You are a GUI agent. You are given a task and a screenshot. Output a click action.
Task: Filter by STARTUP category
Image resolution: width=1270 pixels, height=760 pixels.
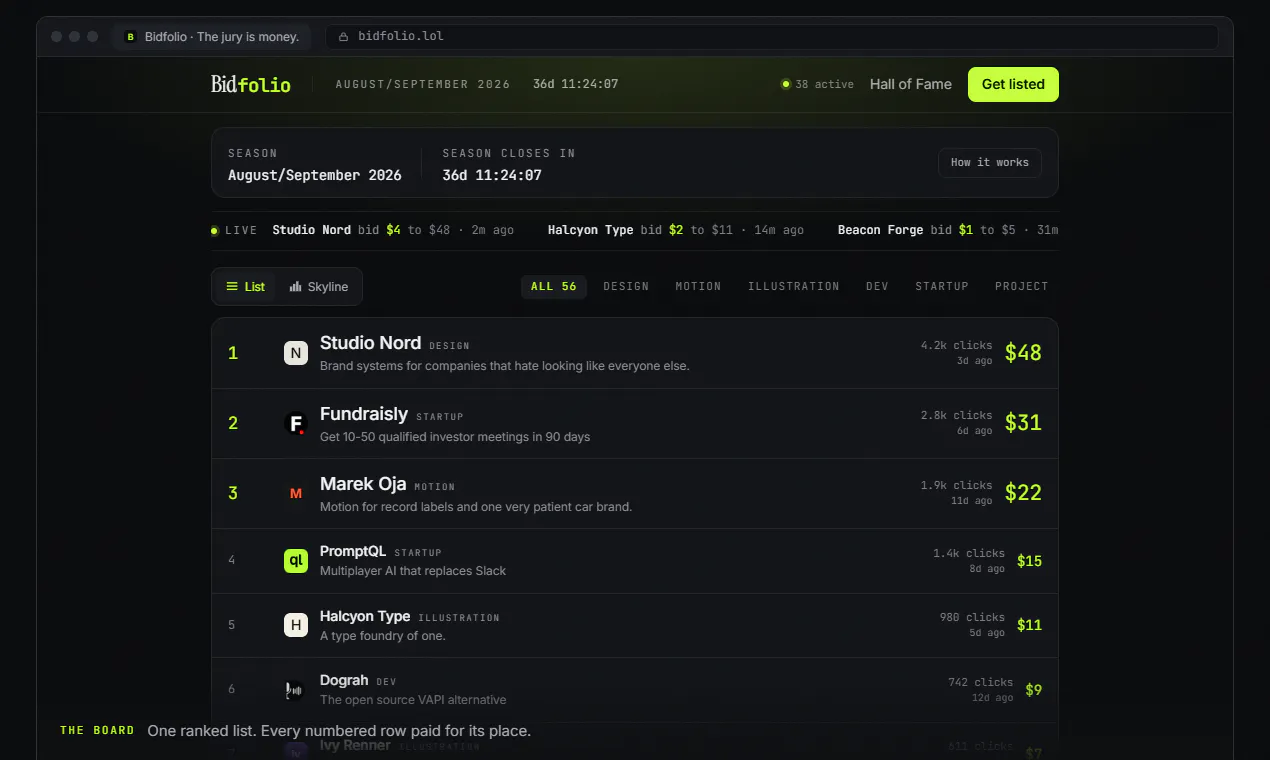pyautogui.click(x=942, y=287)
